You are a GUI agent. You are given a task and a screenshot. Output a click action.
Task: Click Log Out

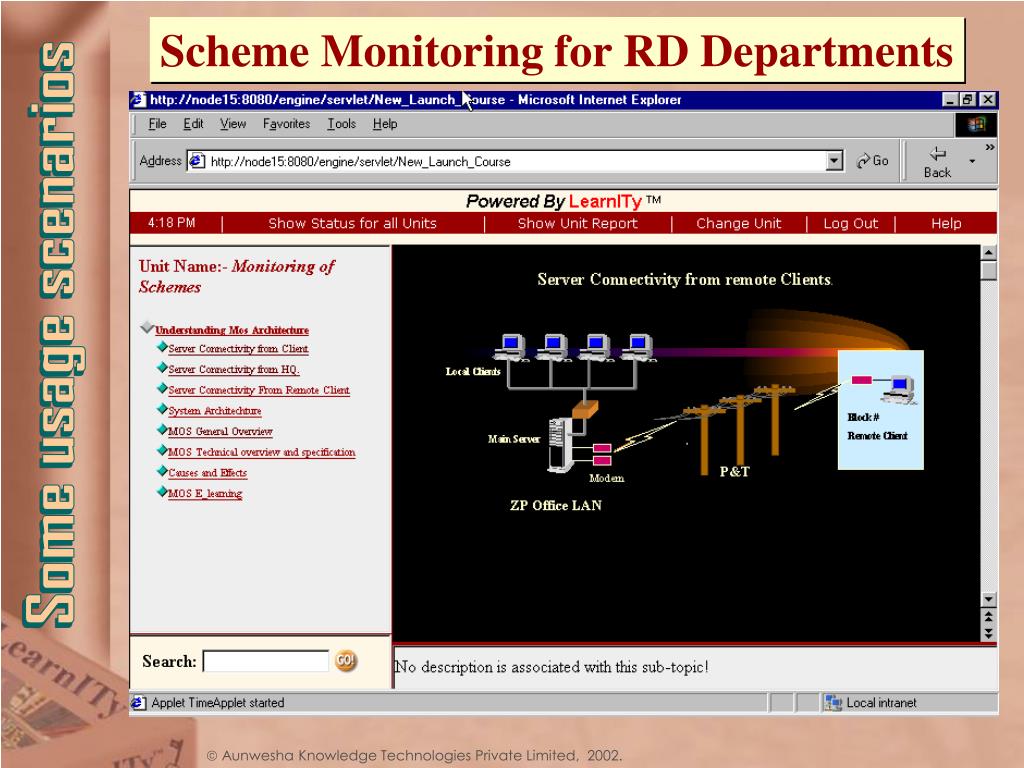pos(850,223)
